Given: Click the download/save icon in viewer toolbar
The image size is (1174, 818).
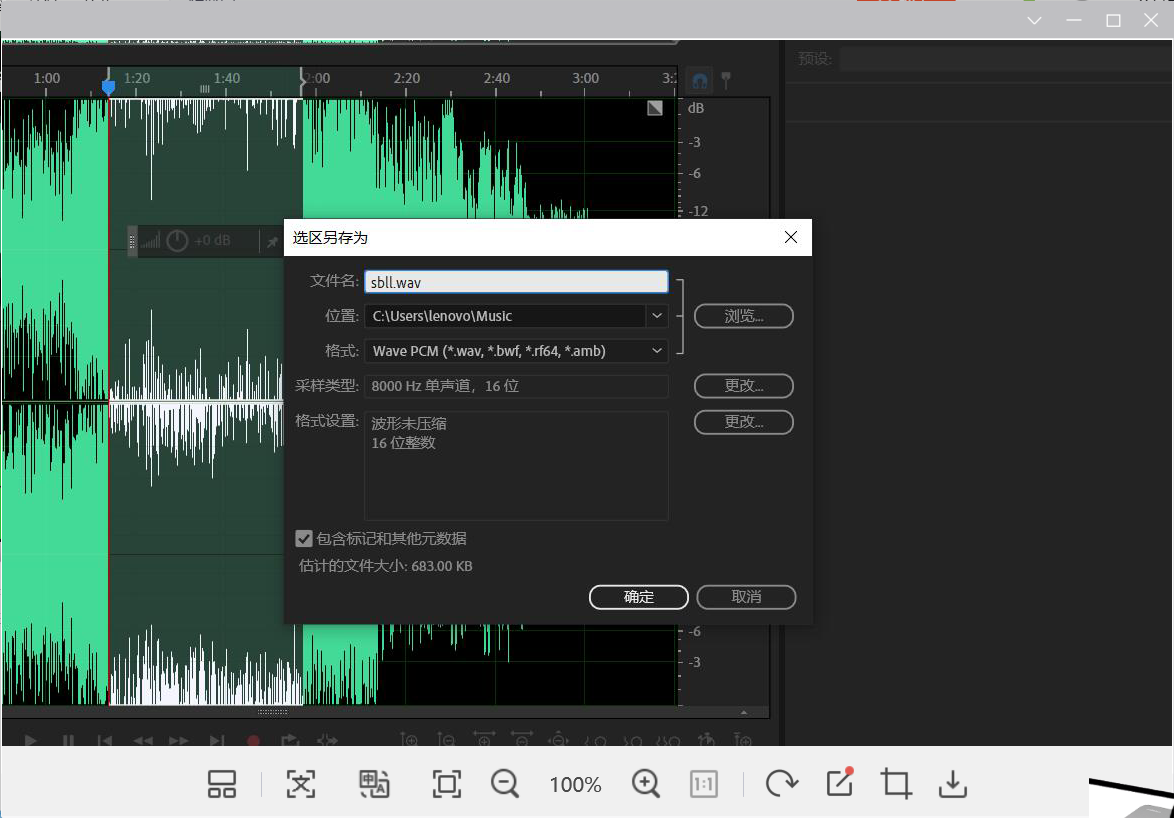Looking at the screenshot, I should click(953, 784).
